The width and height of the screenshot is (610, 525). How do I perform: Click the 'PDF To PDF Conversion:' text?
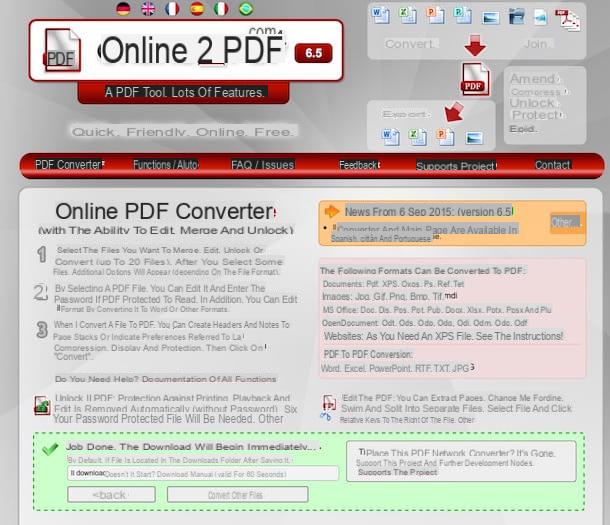coord(368,354)
